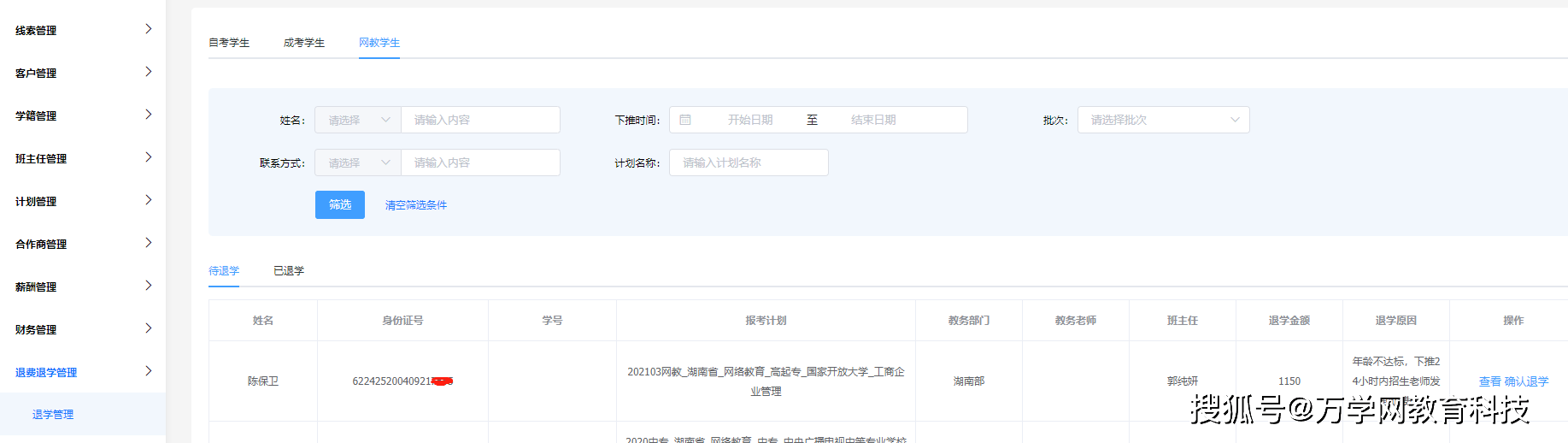Click the 计划名称 input field
1568x443 pixels.
[x=749, y=162]
